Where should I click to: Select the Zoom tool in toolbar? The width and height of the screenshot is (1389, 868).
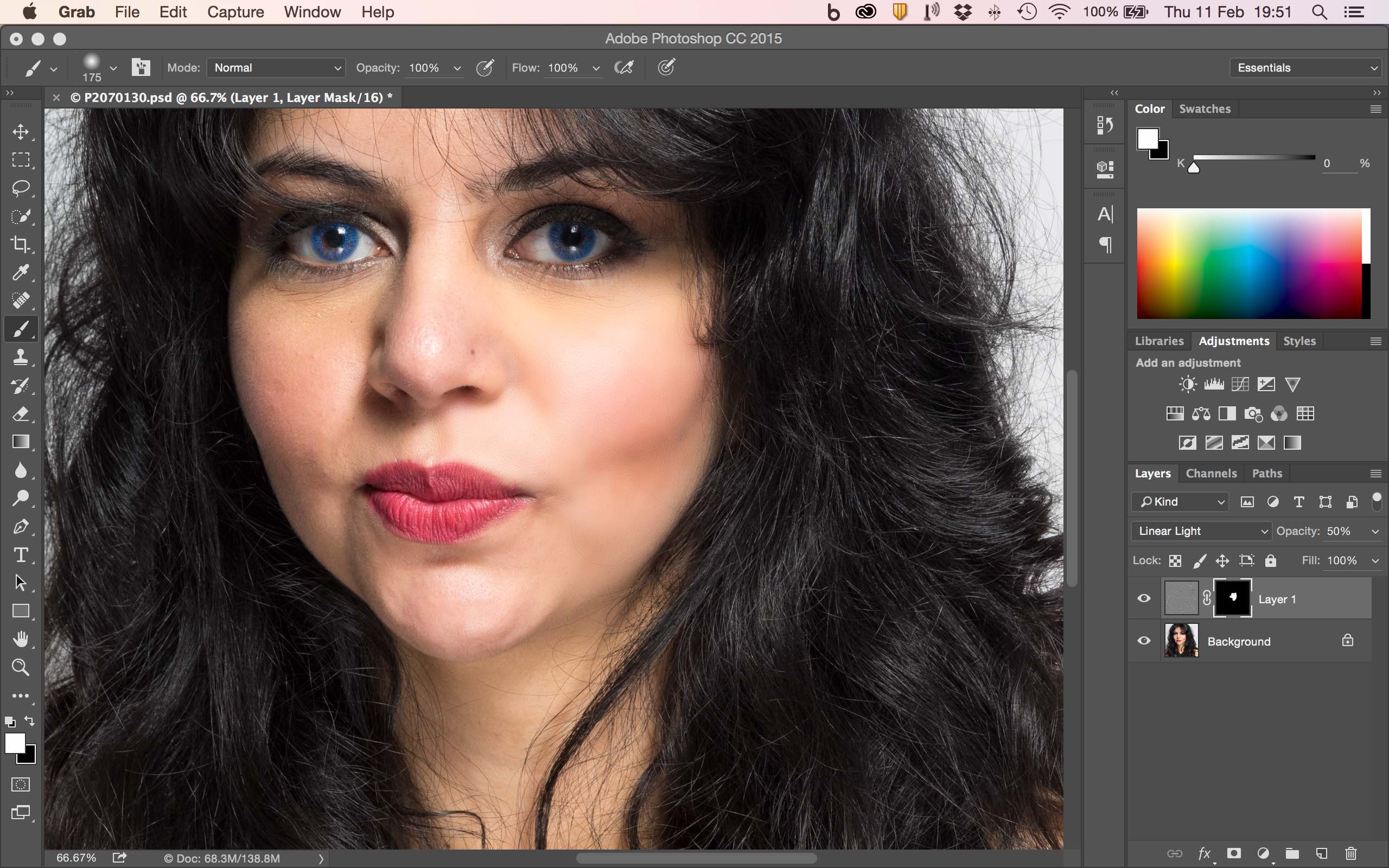[x=21, y=667]
